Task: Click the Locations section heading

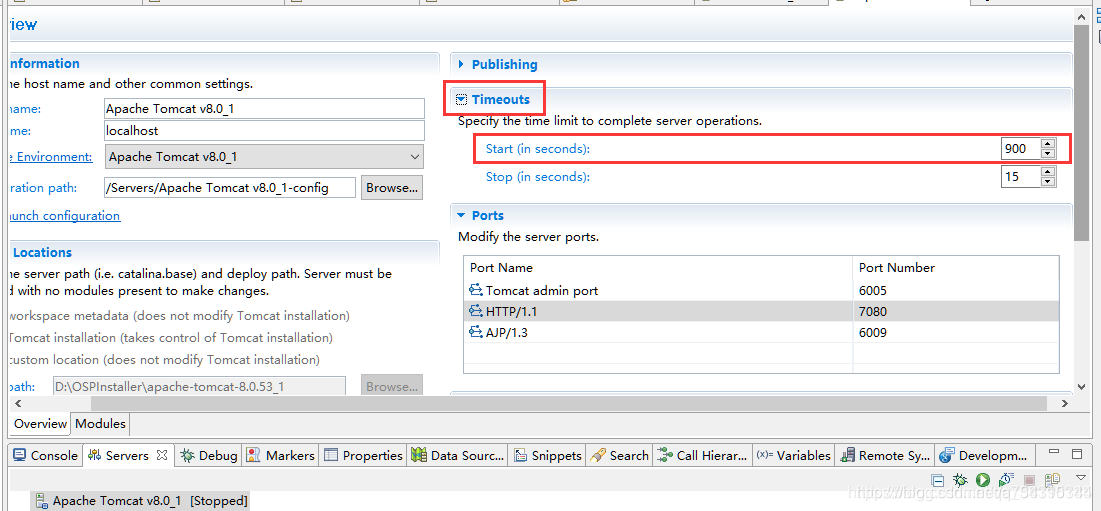Action: (x=42, y=252)
